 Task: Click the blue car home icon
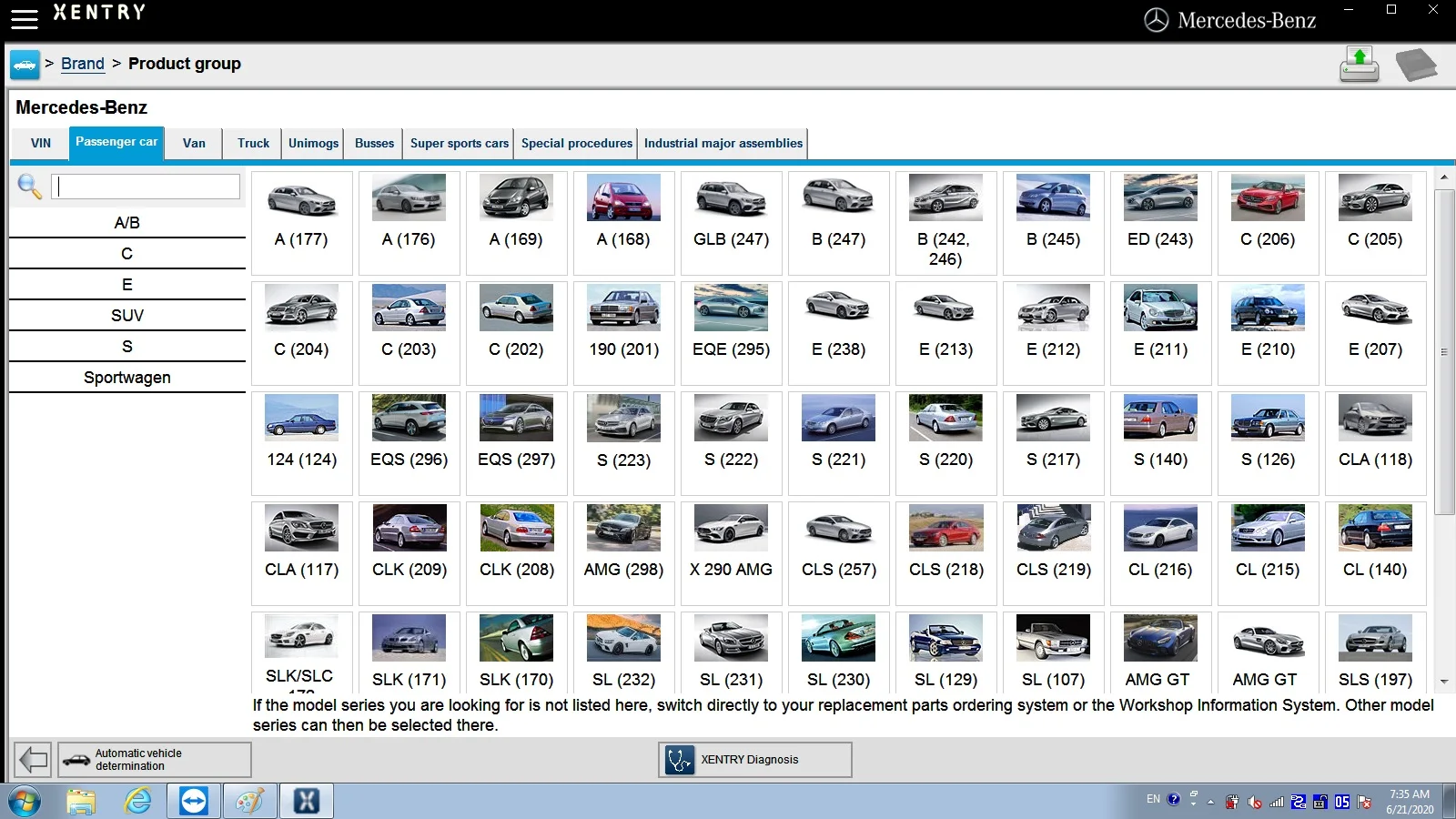click(x=25, y=65)
